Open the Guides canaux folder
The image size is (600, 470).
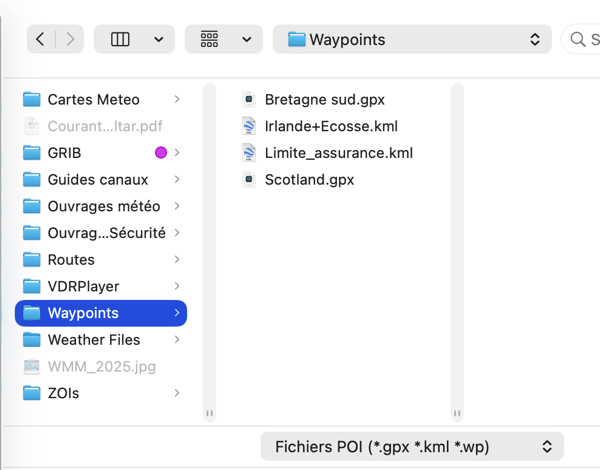point(97,180)
